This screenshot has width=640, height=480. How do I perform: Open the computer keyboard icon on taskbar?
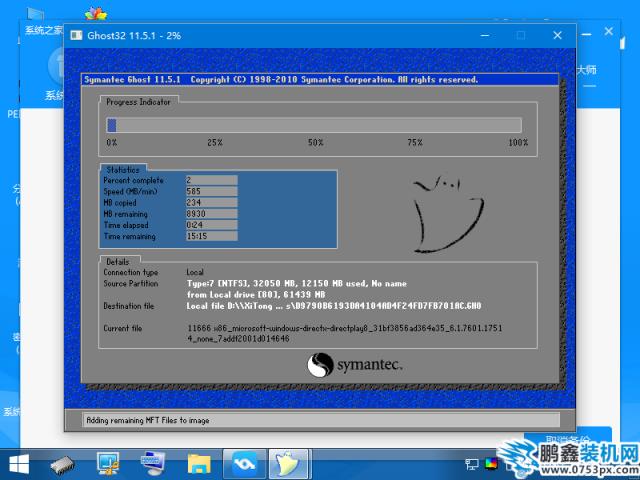point(153,464)
